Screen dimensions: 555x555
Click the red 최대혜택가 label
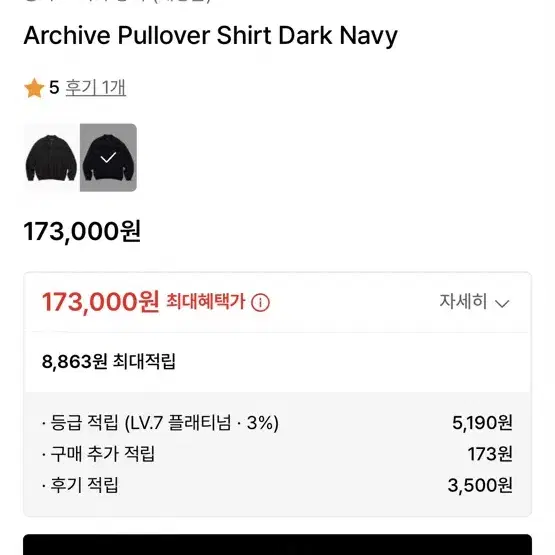pos(206,302)
